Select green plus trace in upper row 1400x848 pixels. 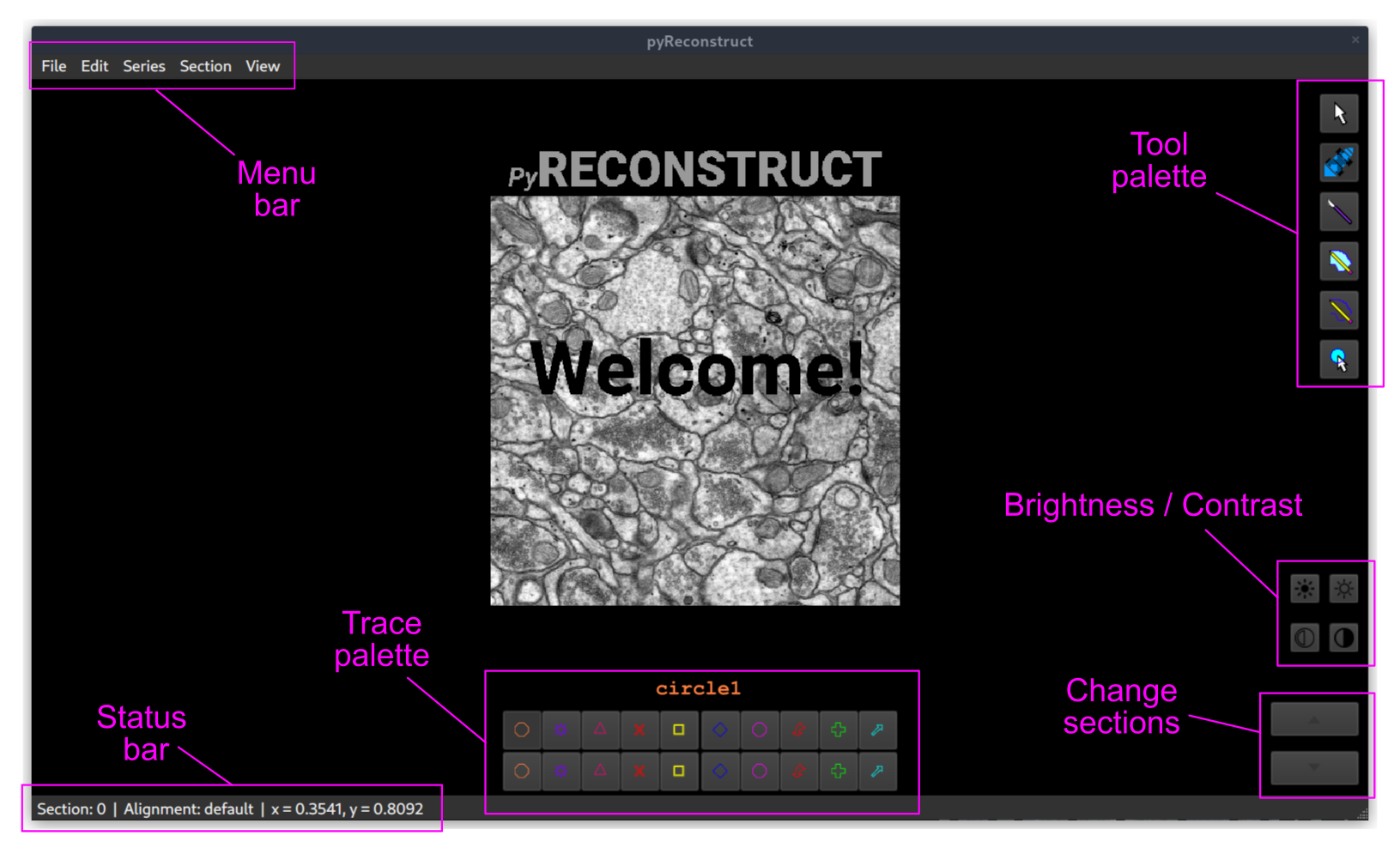838,730
